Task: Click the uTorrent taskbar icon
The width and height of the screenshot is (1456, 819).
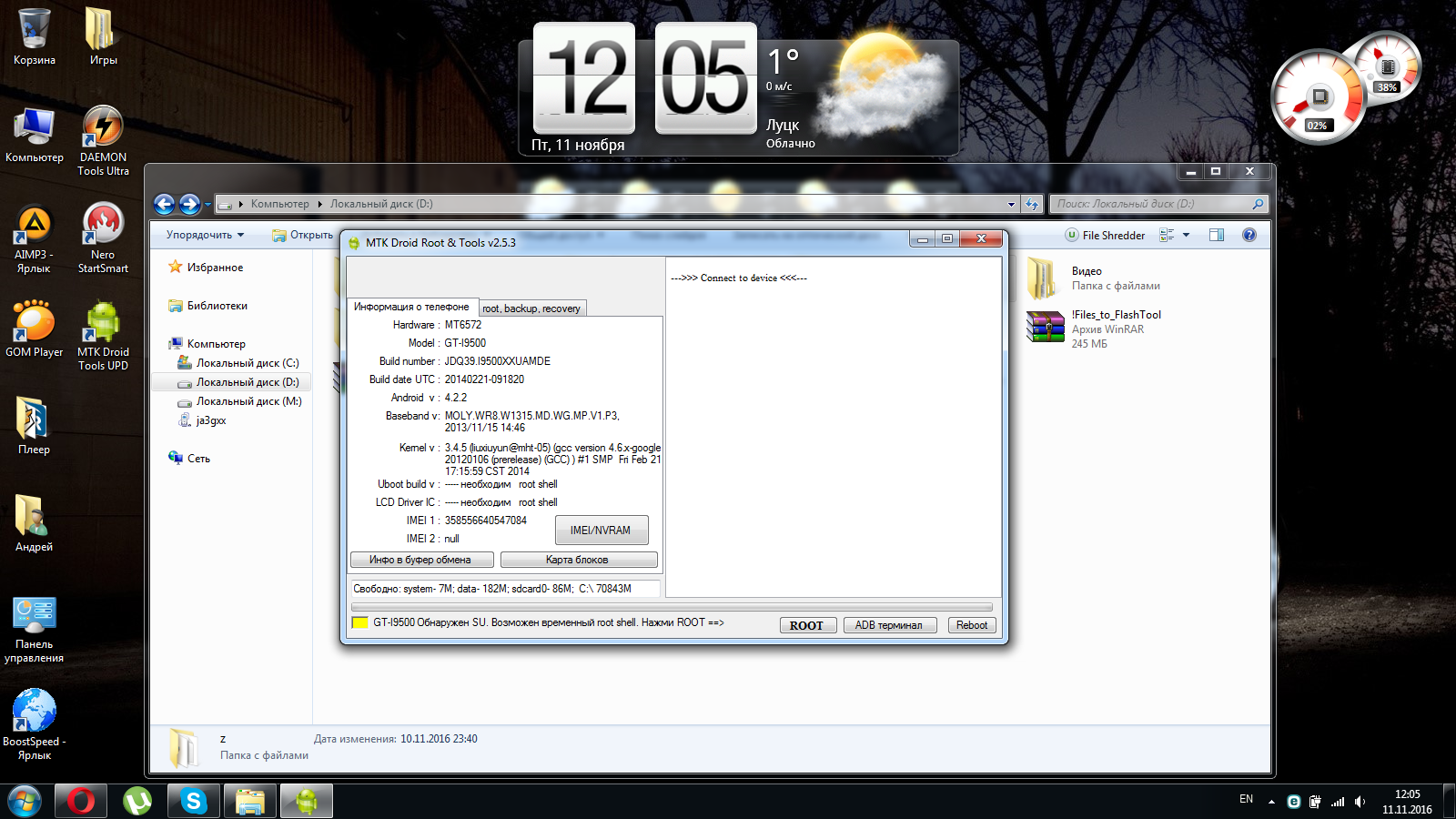Action: tap(137, 801)
